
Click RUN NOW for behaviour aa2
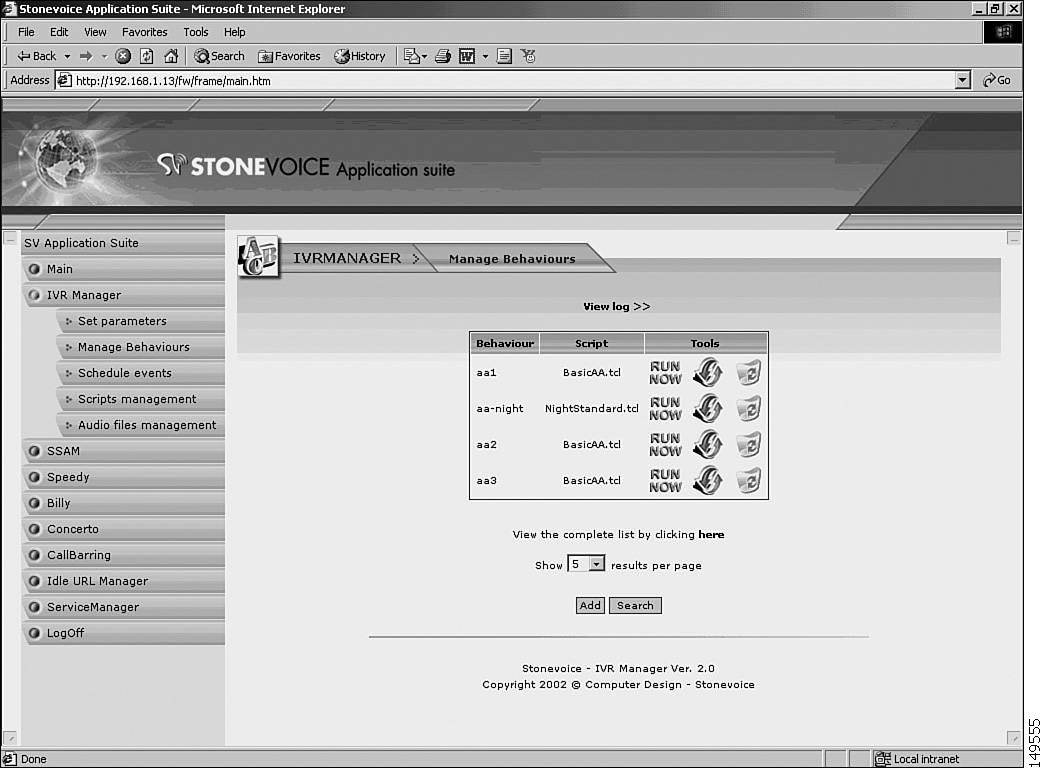665,444
